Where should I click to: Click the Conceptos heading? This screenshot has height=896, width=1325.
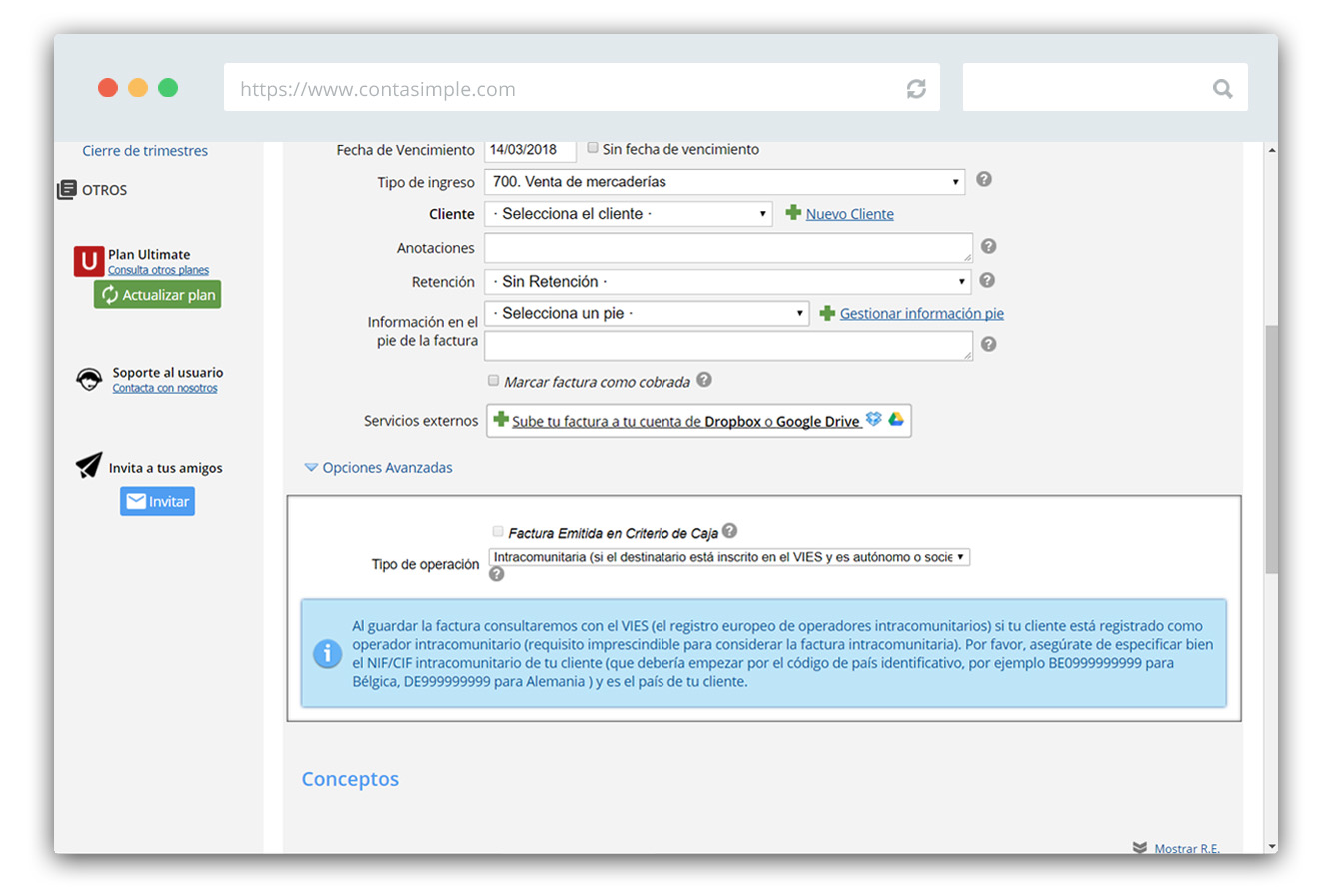(350, 779)
